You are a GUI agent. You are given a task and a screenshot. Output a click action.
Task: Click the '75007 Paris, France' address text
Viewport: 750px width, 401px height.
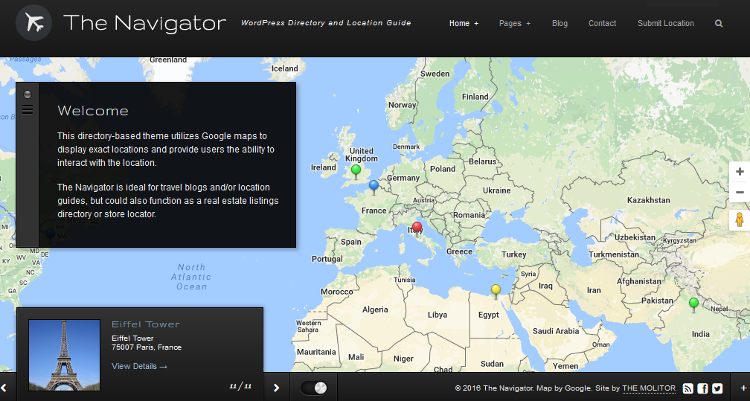pos(146,347)
